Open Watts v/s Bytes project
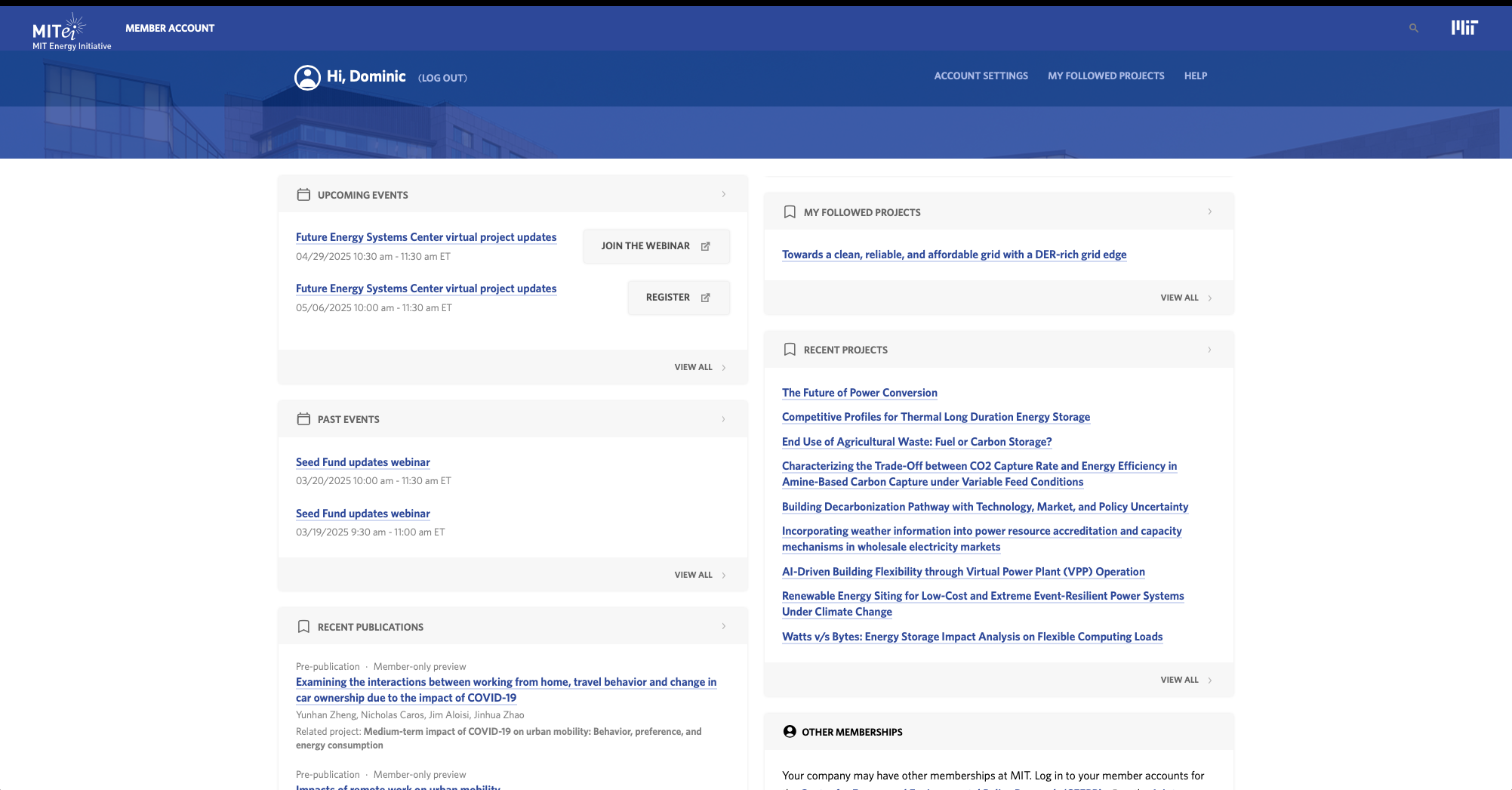This screenshot has width=1512, height=790. (x=972, y=637)
